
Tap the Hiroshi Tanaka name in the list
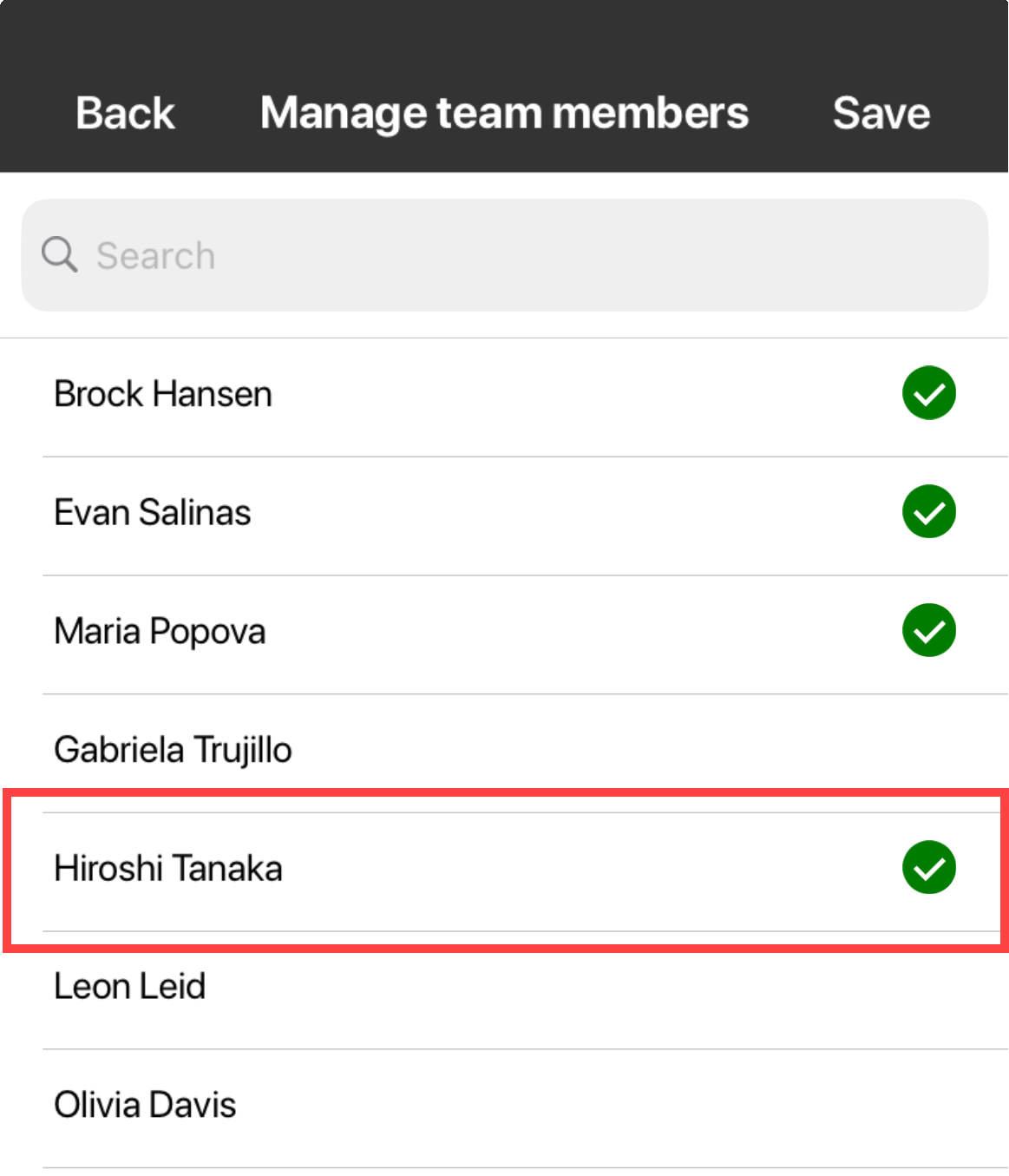click(x=168, y=868)
